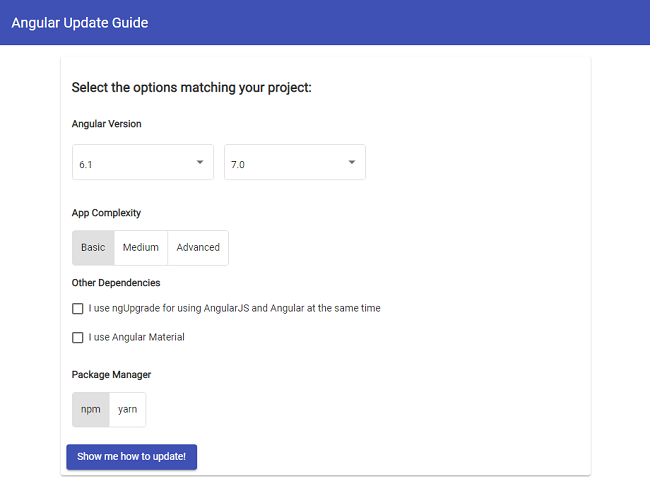Click the Package Manager section label
This screenshot has width=650, height=486.
(111, 375)
